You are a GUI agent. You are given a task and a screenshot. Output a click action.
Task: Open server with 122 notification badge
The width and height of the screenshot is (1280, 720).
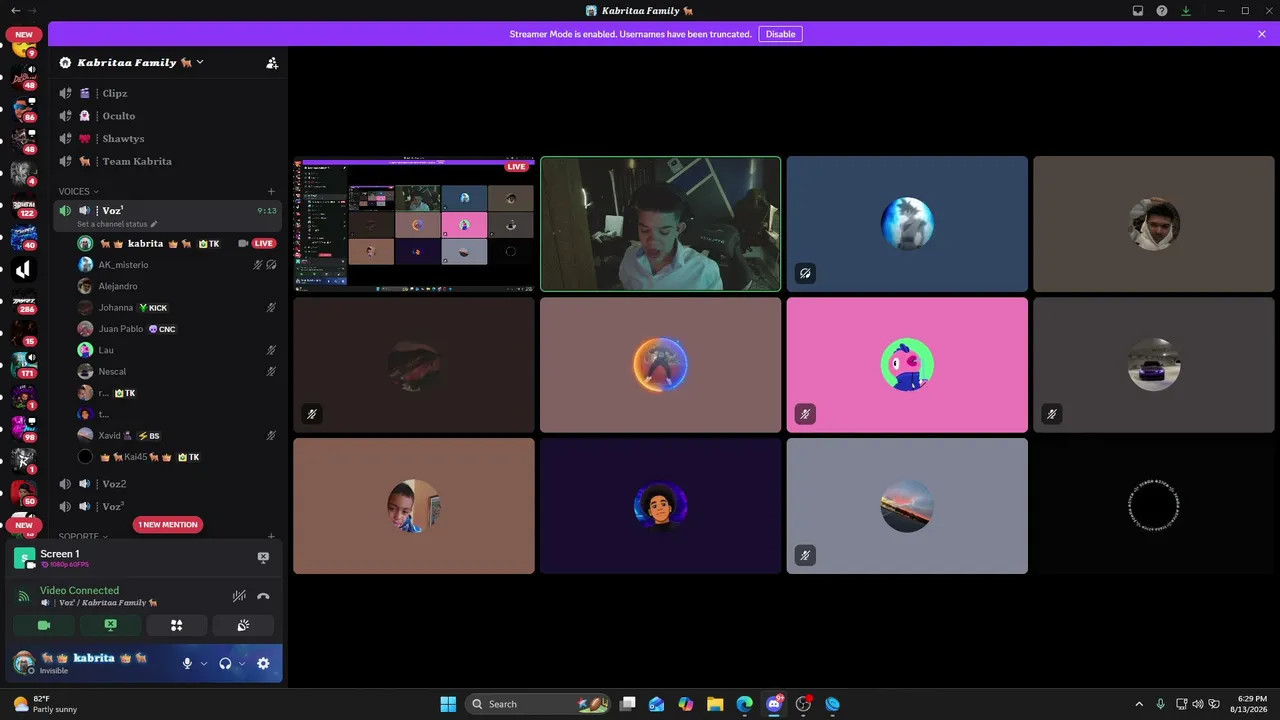click(24, 205)
